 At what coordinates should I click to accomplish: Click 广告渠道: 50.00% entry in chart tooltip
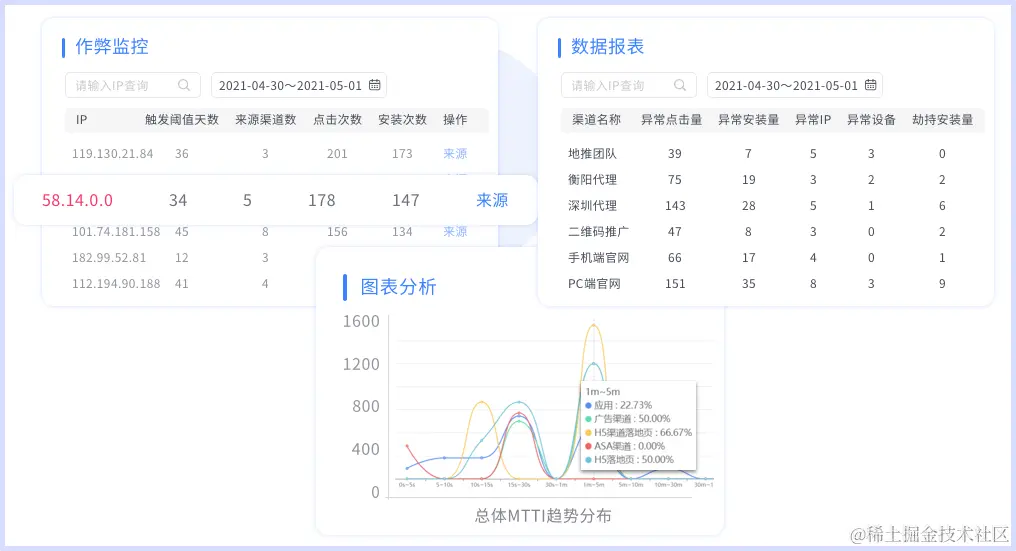pos(627,419)
